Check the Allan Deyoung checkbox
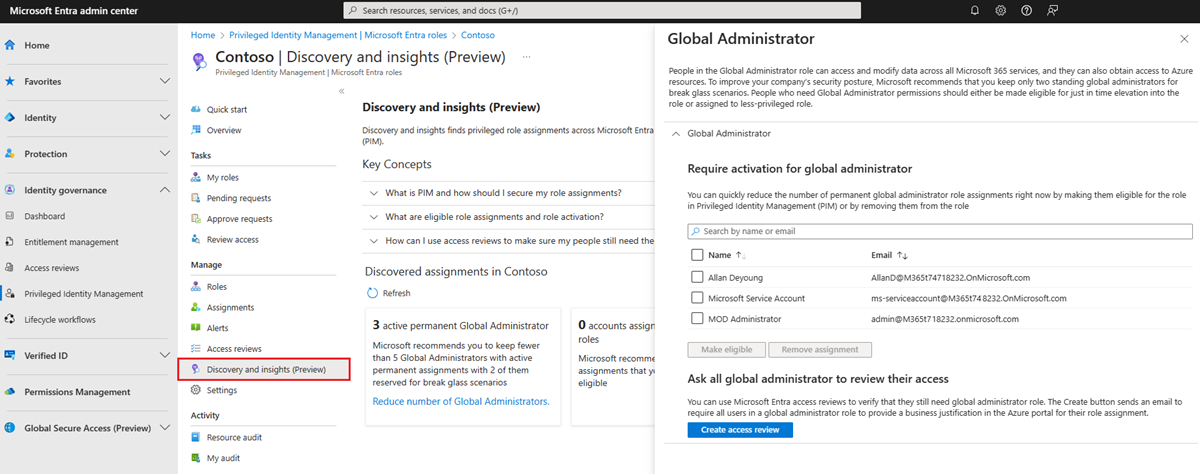The width and height of the screenshot is (1200, 474). click(697, 277)
